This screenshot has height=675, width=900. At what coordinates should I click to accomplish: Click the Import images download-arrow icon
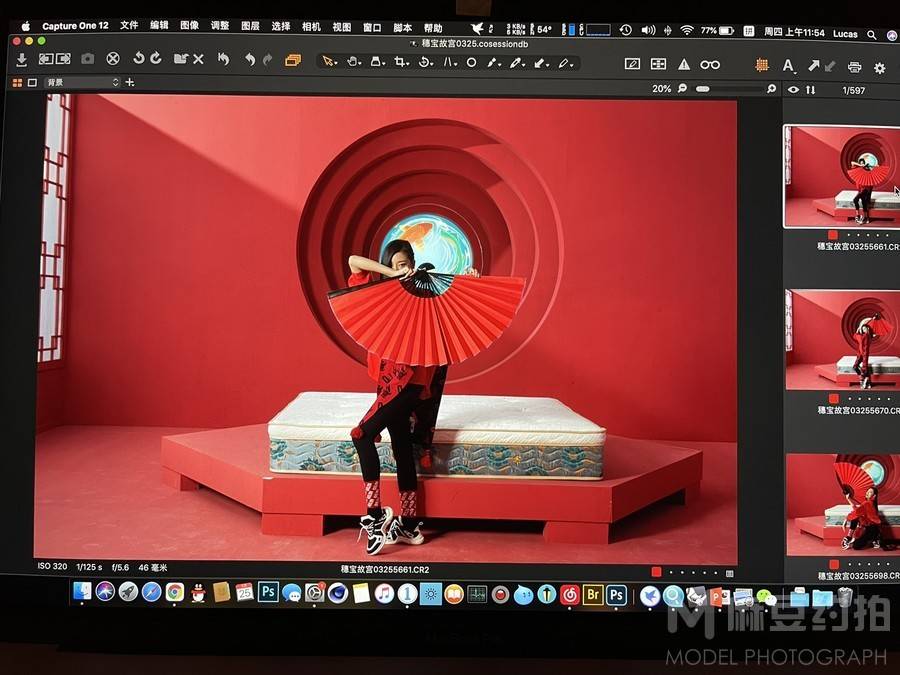pyautogui.click(x=22, y=59)
